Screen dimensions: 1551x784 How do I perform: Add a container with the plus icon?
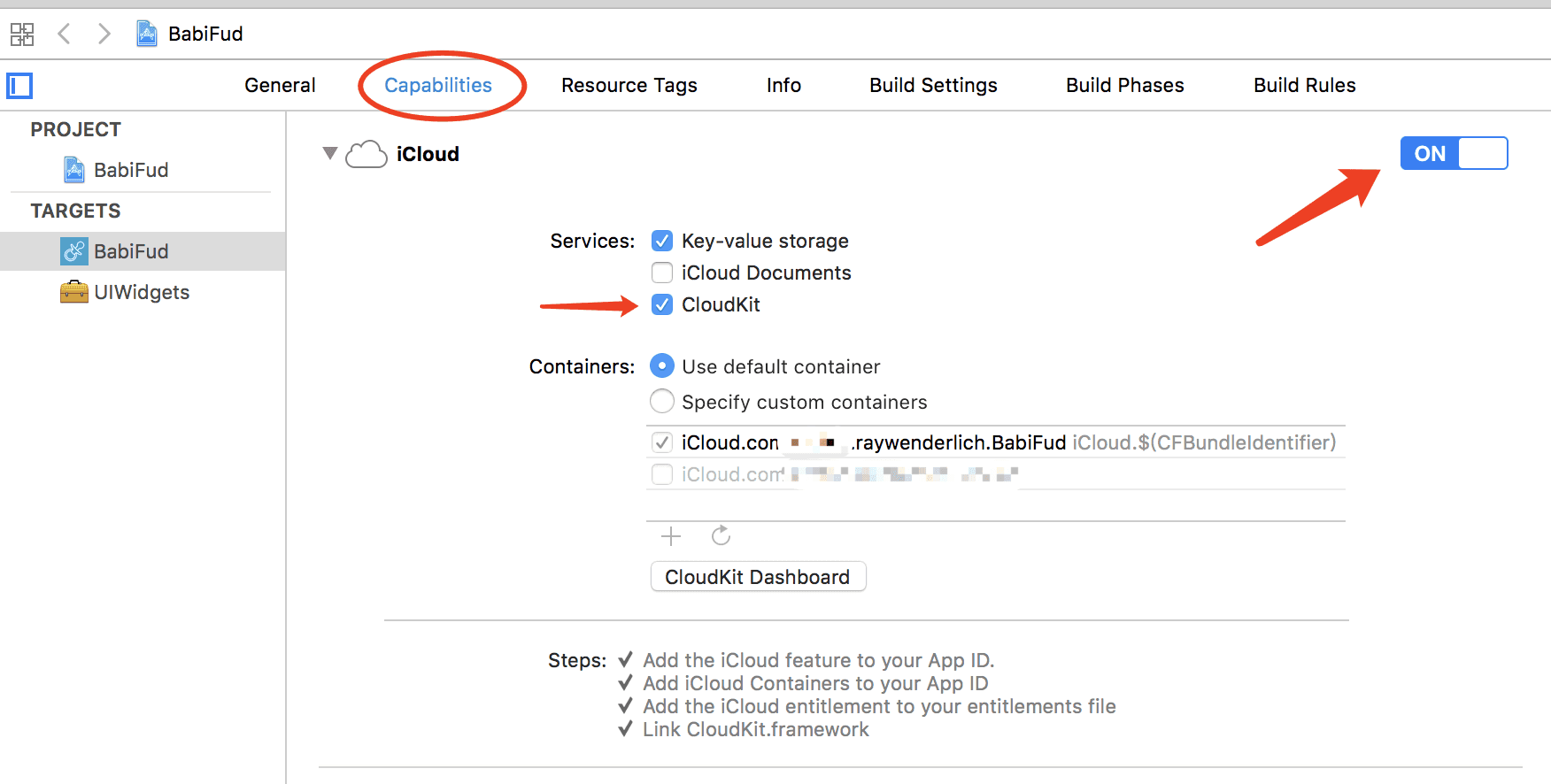pos(671,536)
